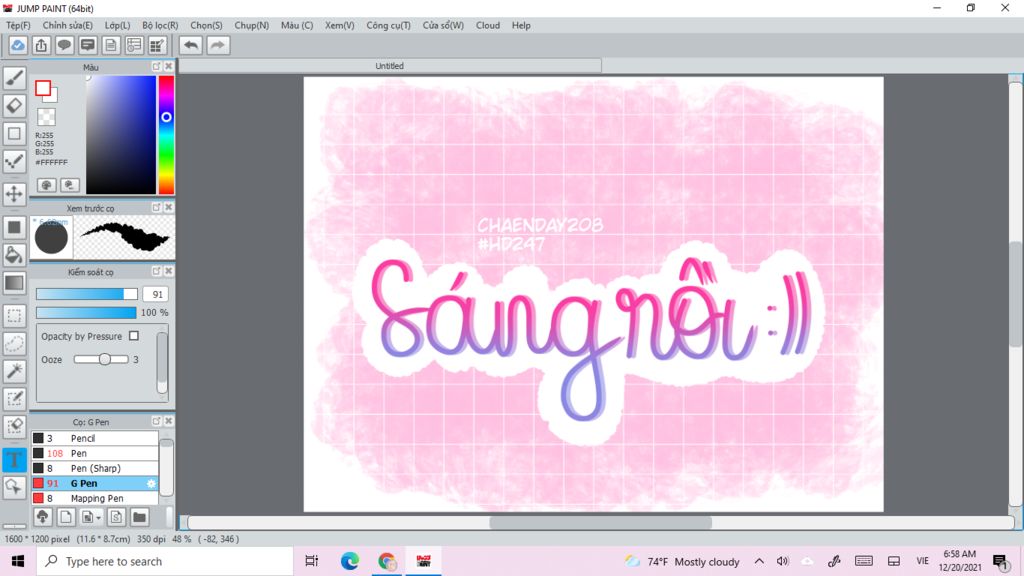This screenshot has height=576, width=1024.
Task: Select the Dot pen tool
Action: click(14, 161)
